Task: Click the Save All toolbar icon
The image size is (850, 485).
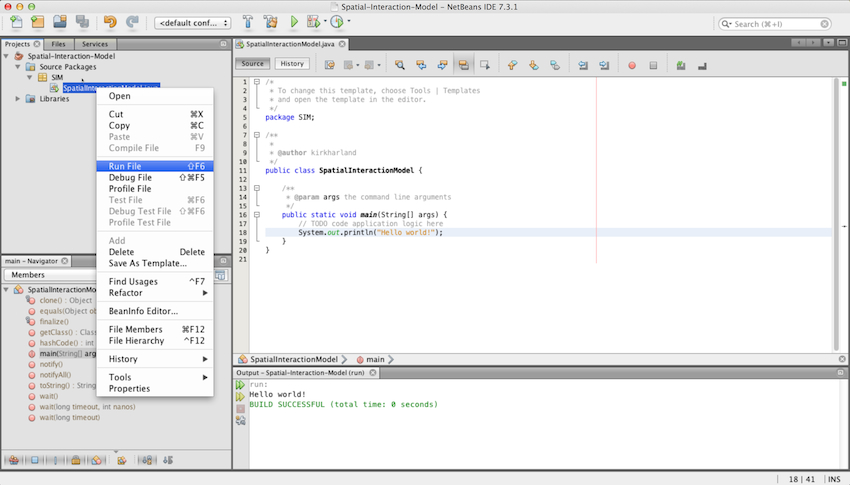Action: click(82, 22)
